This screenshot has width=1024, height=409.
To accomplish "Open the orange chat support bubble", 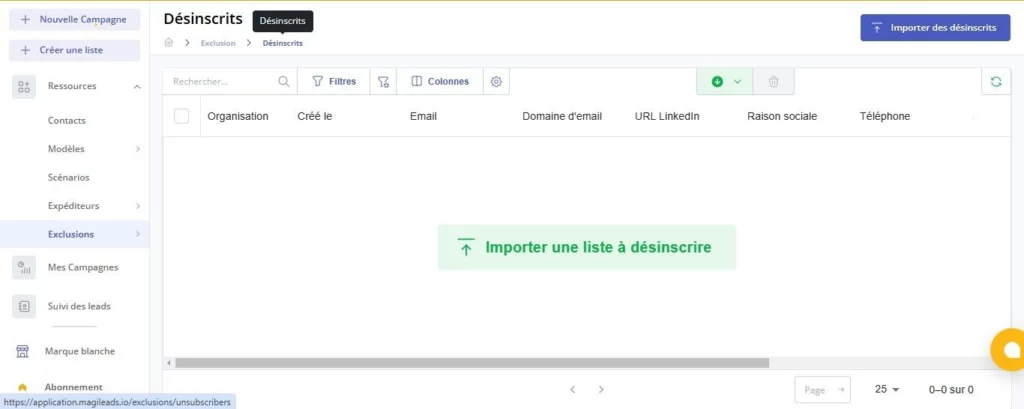I will pos(1009,350).
